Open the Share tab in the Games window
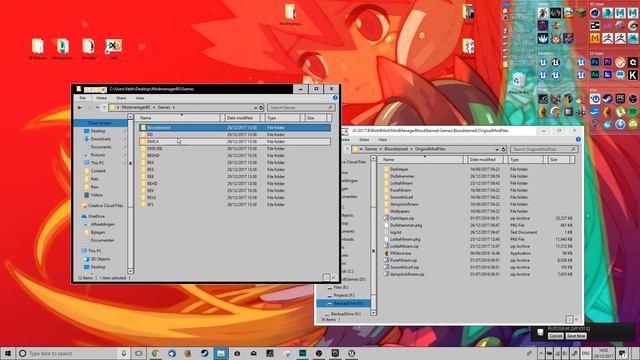The height and width of the screenshot is (360, 640). [121, 98]
